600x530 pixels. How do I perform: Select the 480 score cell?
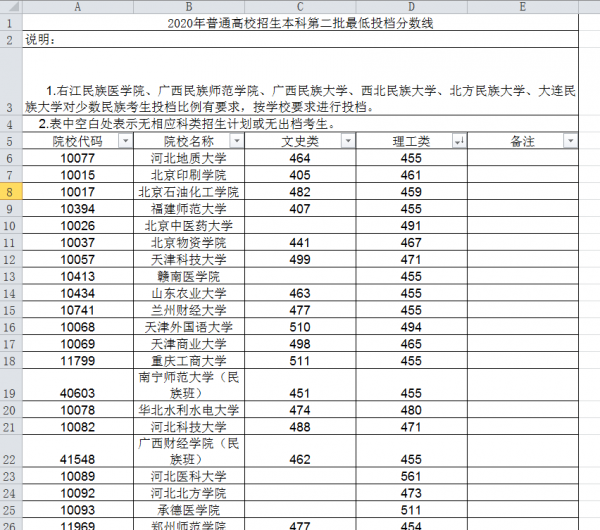[411, 410]
